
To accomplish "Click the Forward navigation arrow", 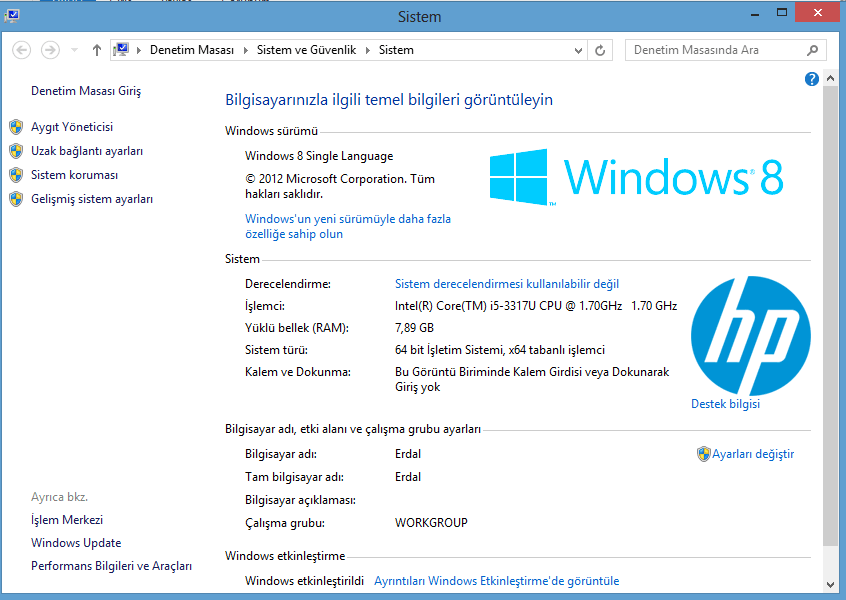I will click(x=50, y=50).
